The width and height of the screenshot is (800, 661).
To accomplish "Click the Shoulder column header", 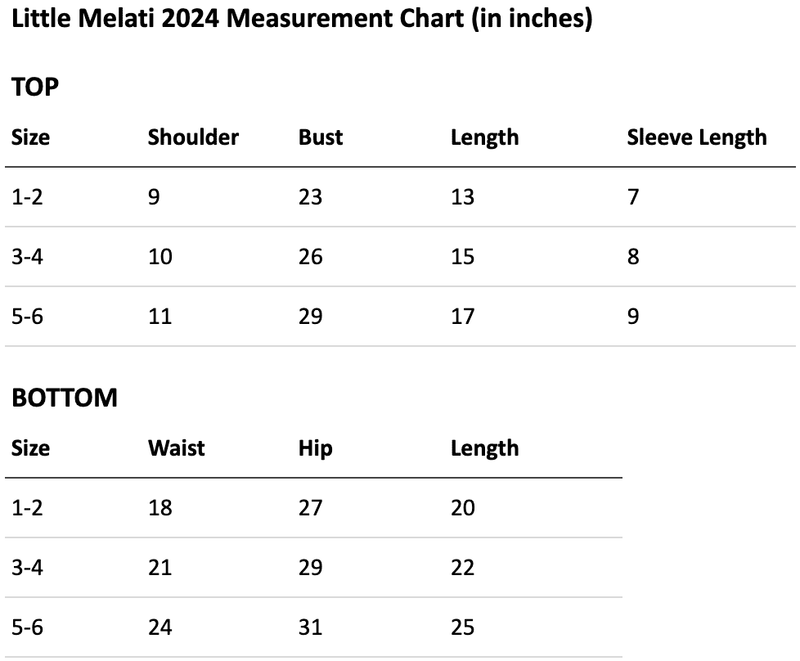I will (x=193, y=137).
